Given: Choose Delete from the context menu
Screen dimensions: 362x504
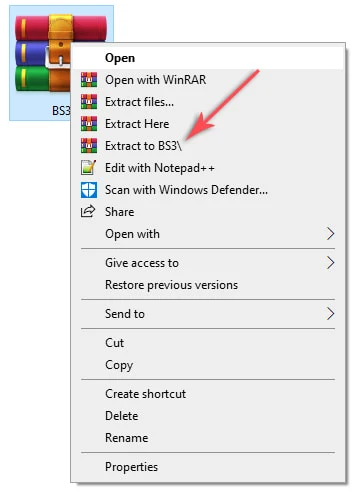Looking at the screenshot, I should [x=208, y=416].
